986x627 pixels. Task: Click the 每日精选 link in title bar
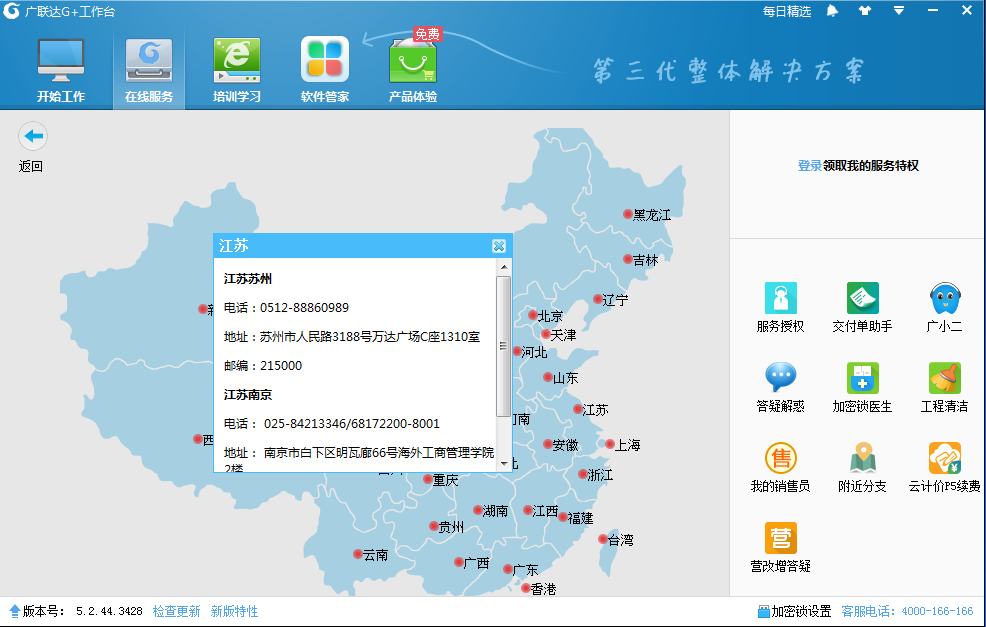[787, 11]
